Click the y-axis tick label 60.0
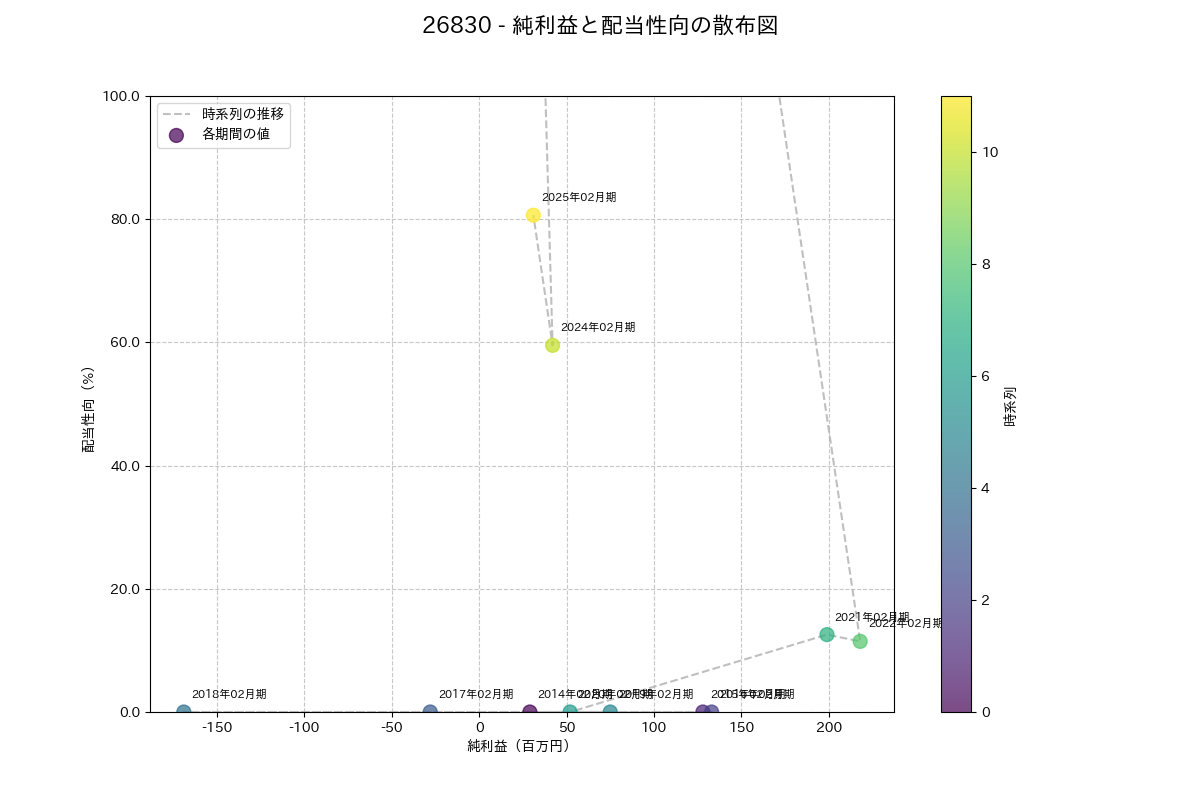 click(127, 342)
